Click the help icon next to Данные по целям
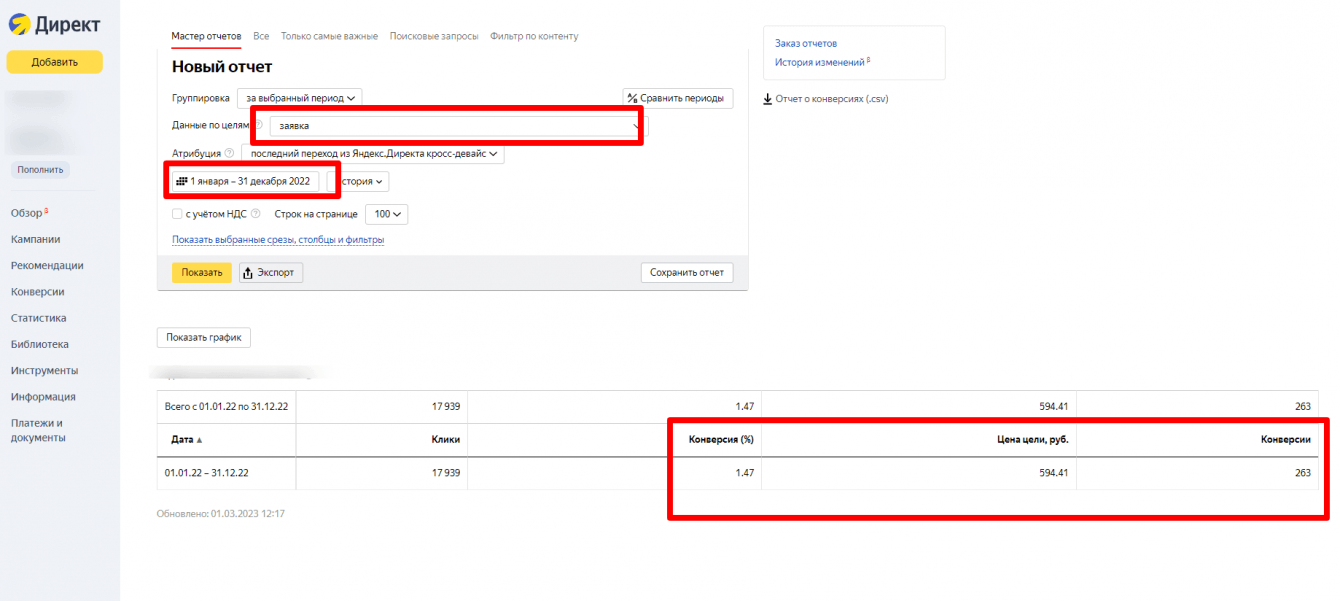 coord(259,126)
